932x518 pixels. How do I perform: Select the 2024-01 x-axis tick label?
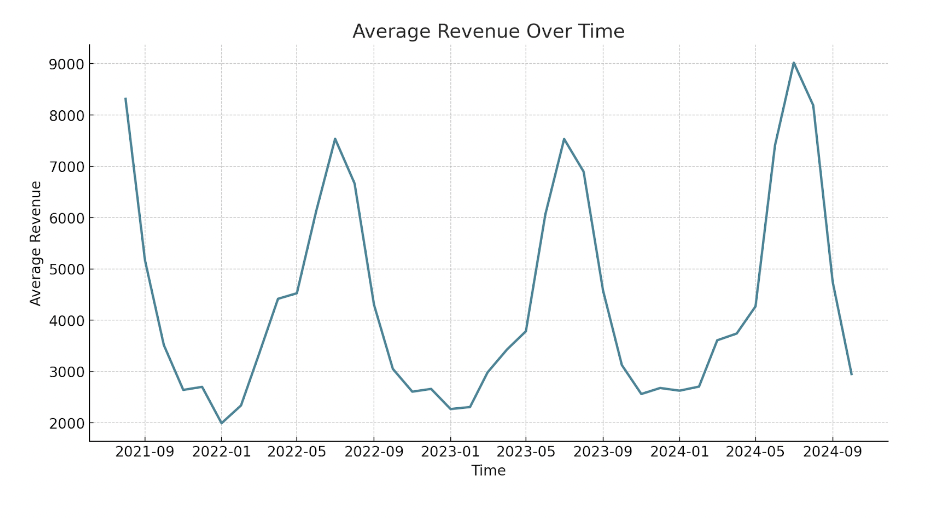679,452
